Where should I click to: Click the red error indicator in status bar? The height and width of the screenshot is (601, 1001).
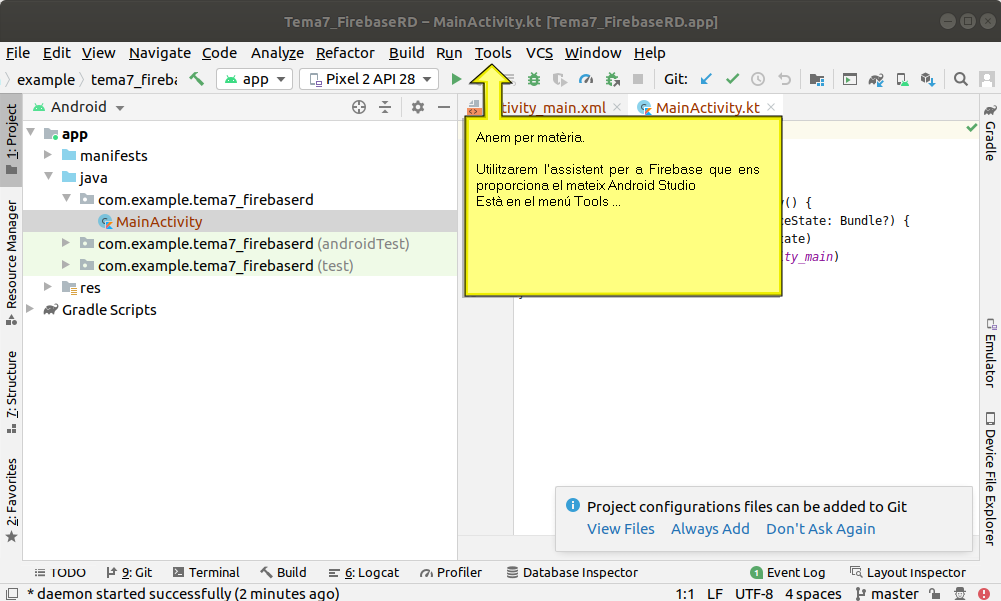click(984, 594)
